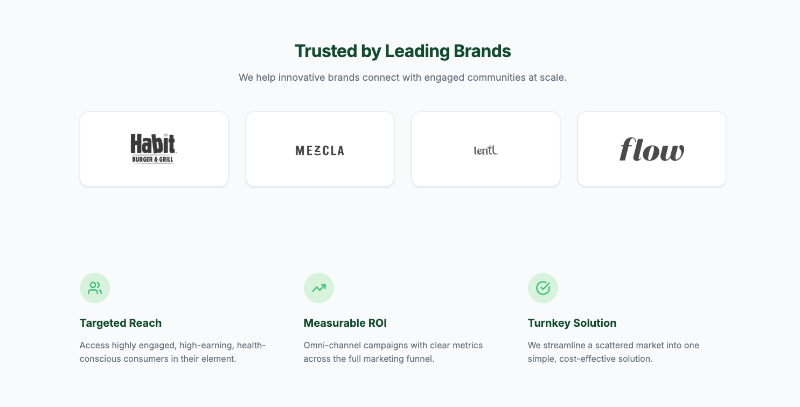The image size is (800, 407).
Task: Click the "Targeted Reach" title
Action: click(121, 323)
